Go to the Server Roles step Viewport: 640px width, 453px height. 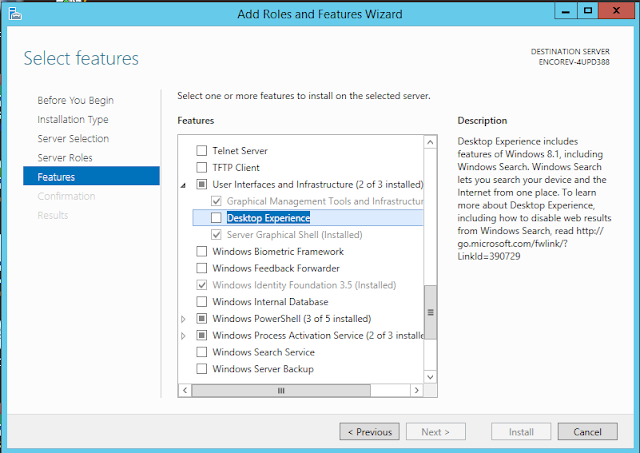tap(65, 158)
